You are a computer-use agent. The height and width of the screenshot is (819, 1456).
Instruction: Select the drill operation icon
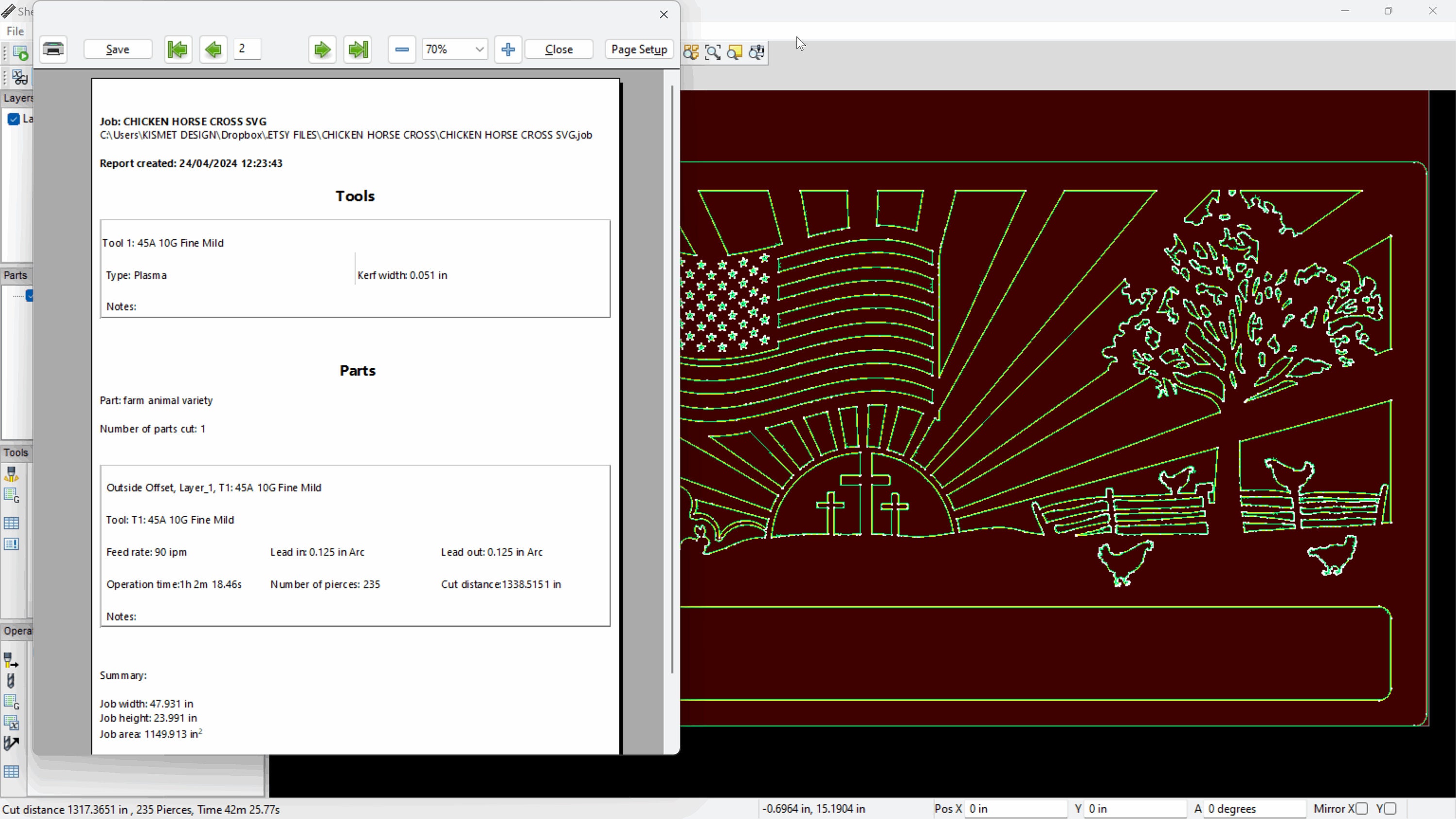(x=11, y=681)
